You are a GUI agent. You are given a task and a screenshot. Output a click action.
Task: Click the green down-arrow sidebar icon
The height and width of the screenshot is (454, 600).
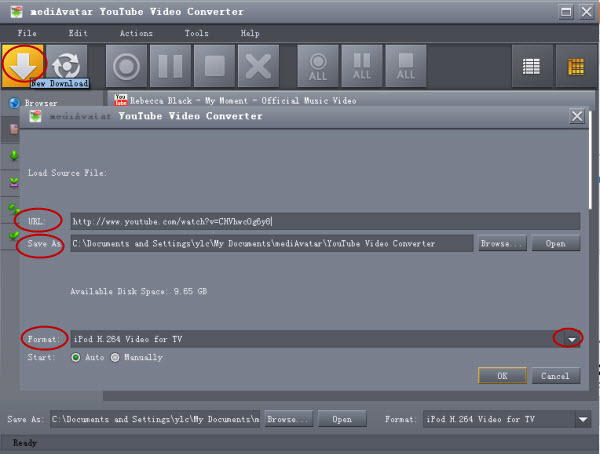pyautogui.click(x=14, y=155)
